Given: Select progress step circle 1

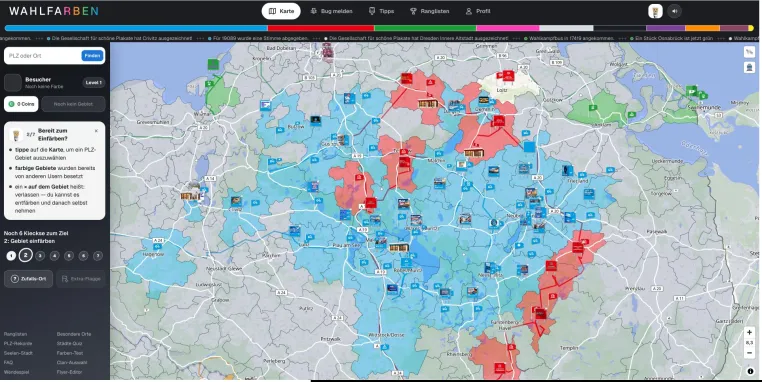Looking at the screenshot, I should 11,256.
